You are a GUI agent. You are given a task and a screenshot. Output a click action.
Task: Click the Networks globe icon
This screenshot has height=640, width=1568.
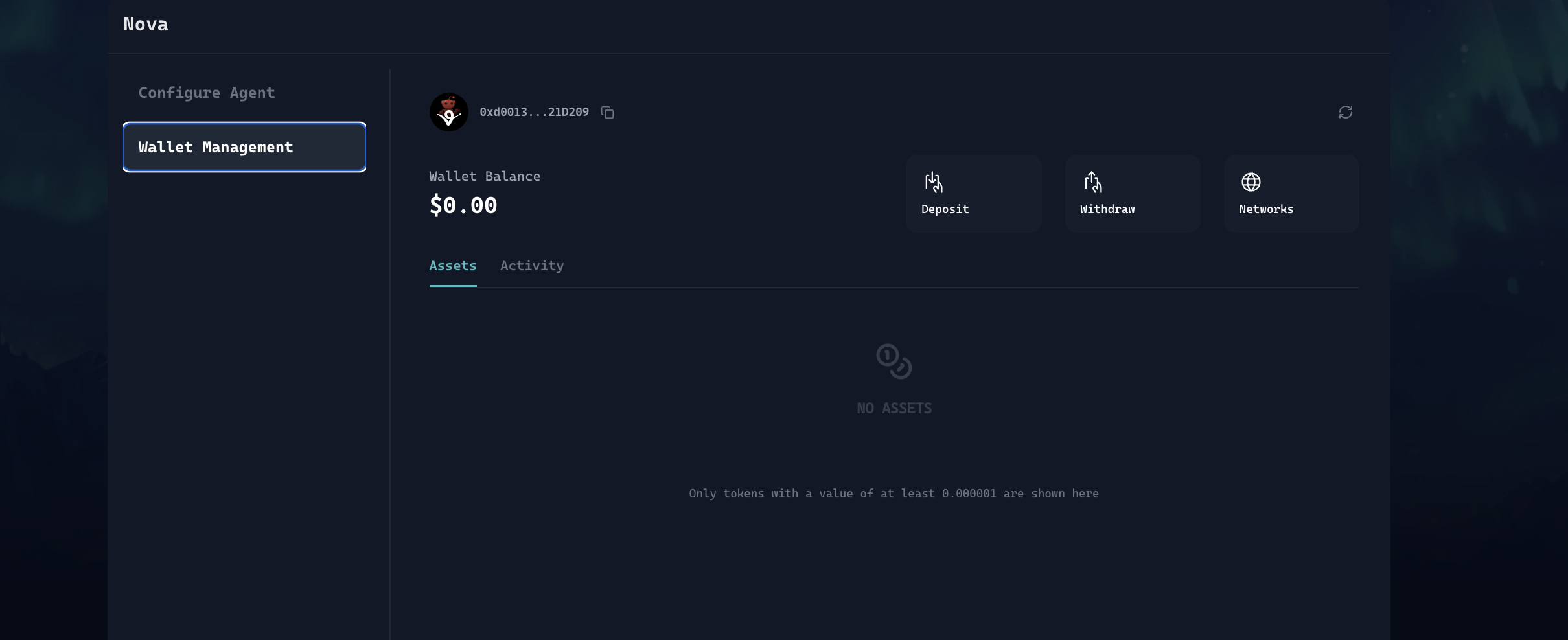pyautogui.click(x=1251, y=182)
